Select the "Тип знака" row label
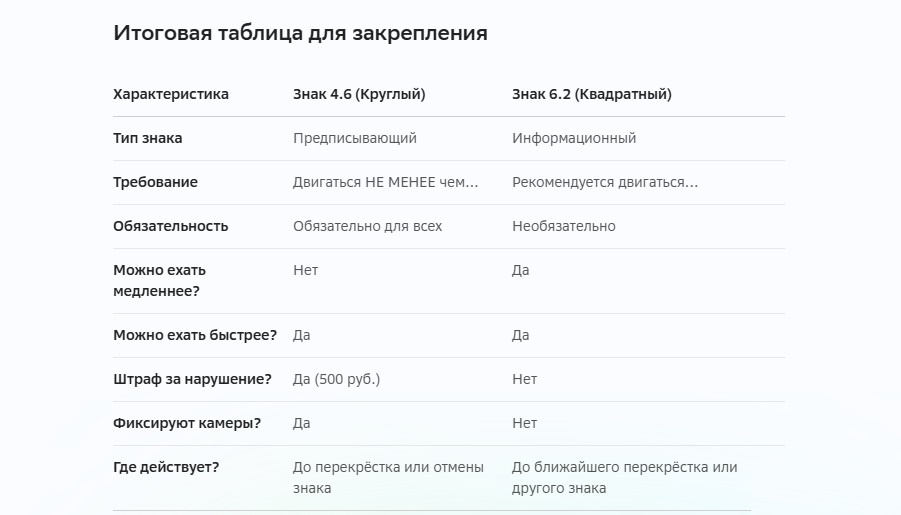 coord(148,139)
